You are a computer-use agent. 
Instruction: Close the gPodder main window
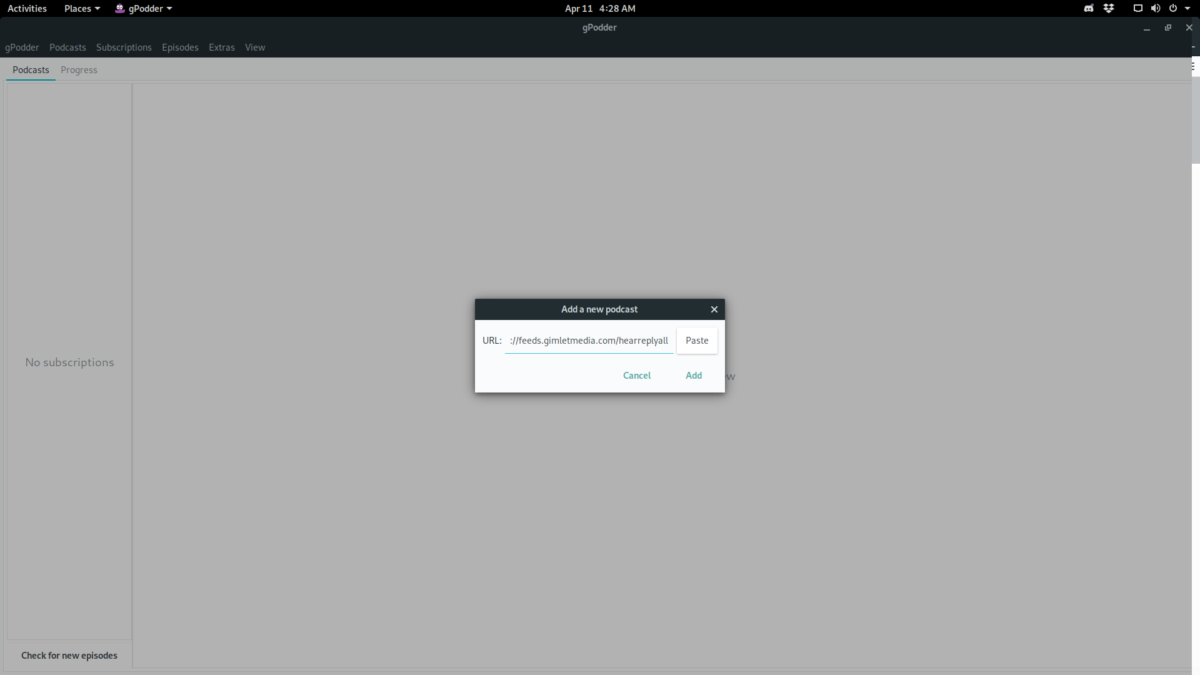point(1188,28)
